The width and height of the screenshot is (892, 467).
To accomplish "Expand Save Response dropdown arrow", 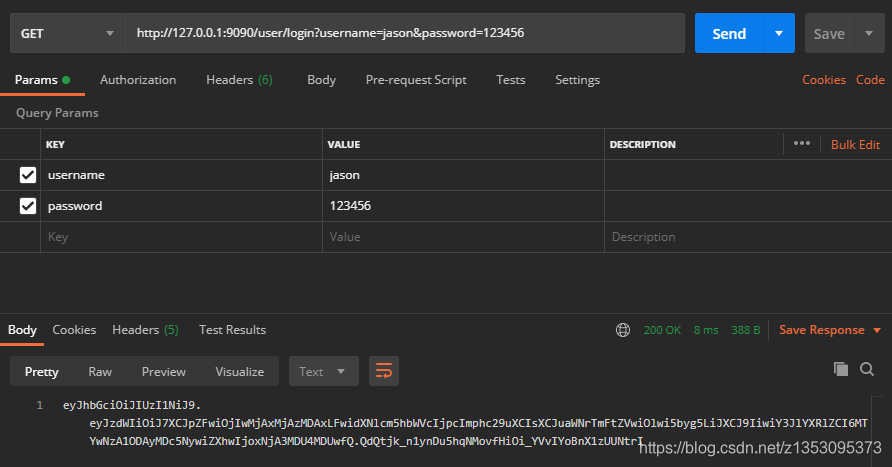I will pyautogui.click(x=877, y=330).
